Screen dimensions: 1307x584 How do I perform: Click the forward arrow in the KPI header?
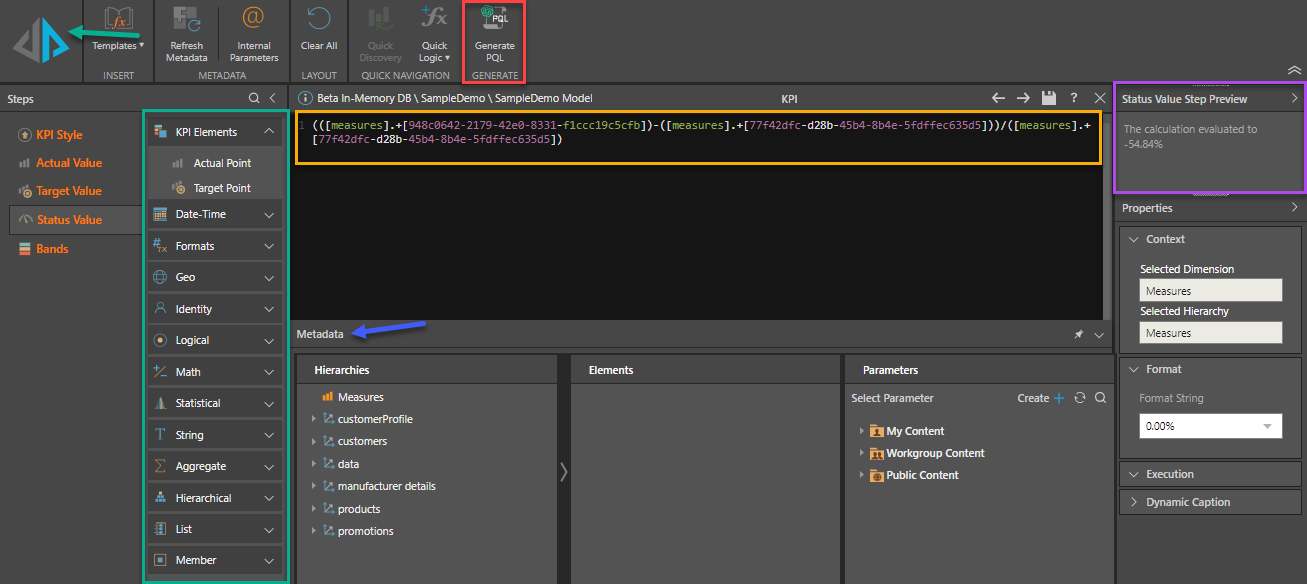pos(1023,98)
